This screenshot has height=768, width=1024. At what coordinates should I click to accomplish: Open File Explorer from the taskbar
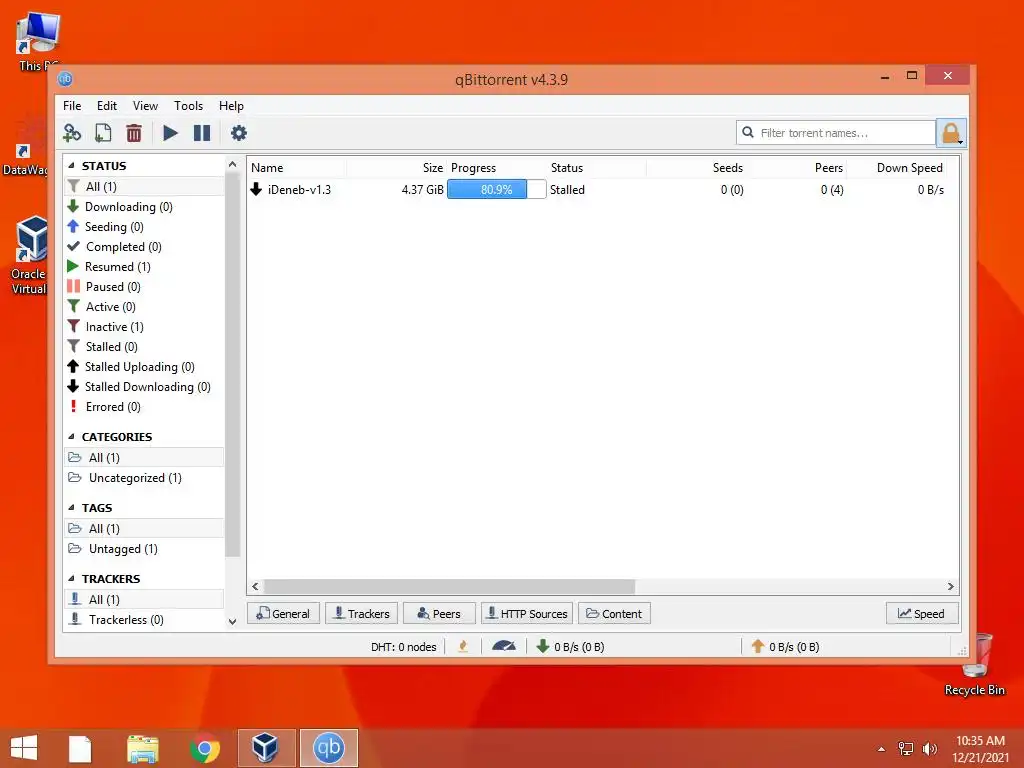click(143, 748)
